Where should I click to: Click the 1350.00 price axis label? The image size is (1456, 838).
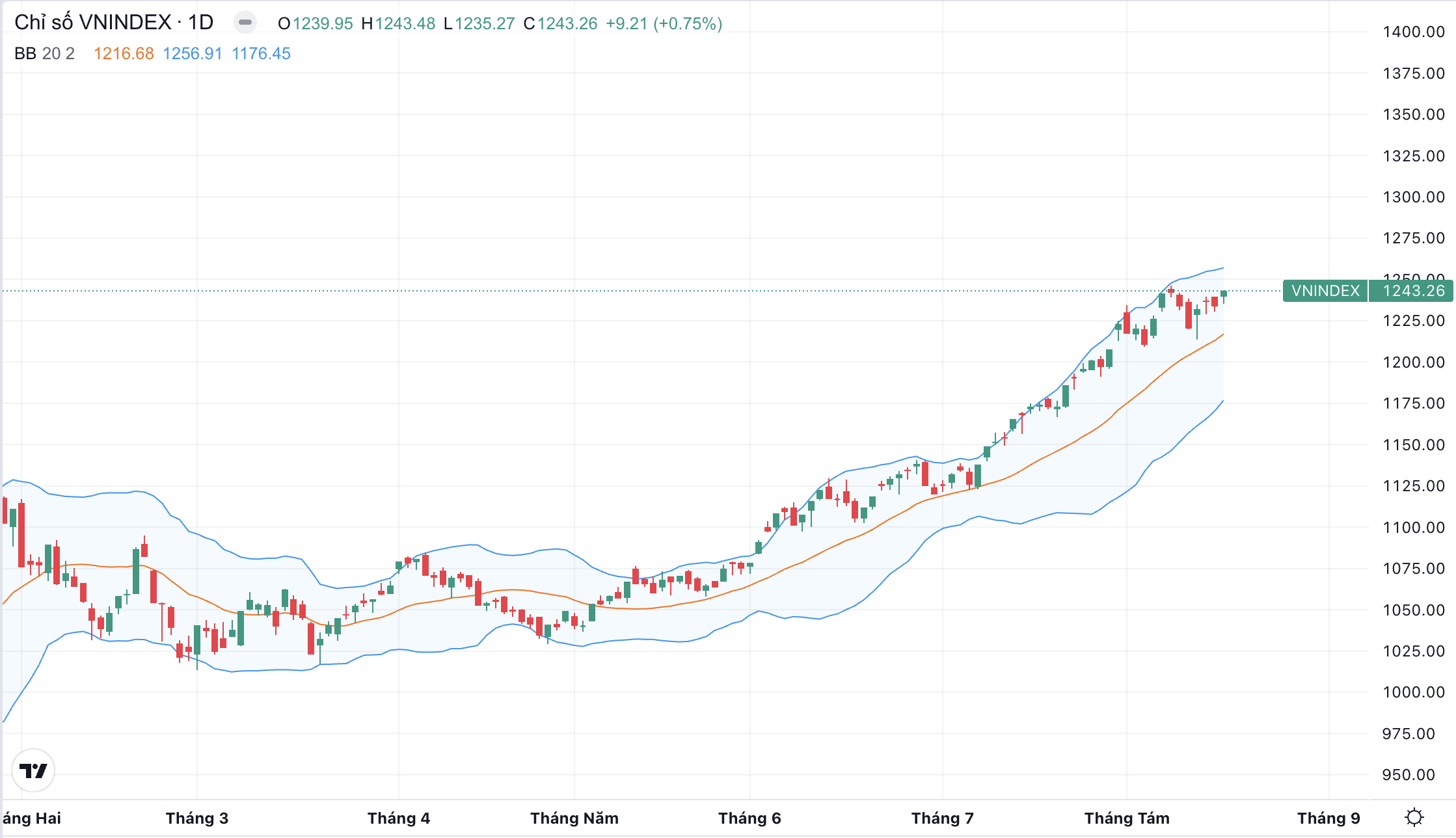pyautogui.click(x=1414, y=114)
